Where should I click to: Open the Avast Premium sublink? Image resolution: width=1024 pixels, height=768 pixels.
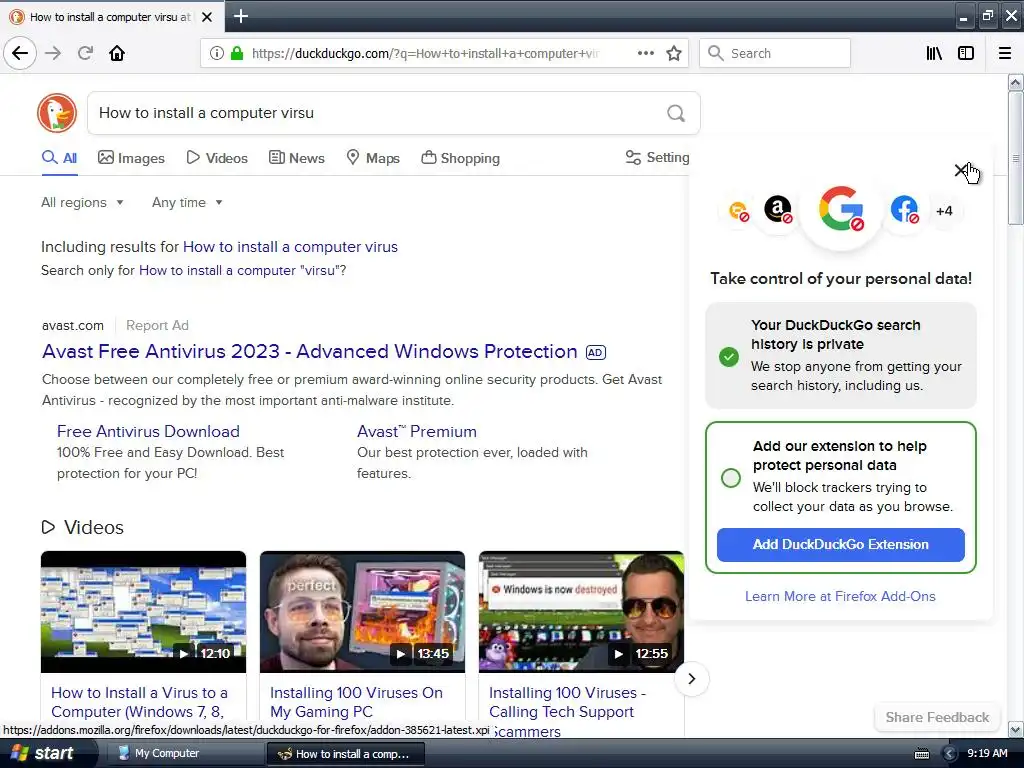click(417, 432)
